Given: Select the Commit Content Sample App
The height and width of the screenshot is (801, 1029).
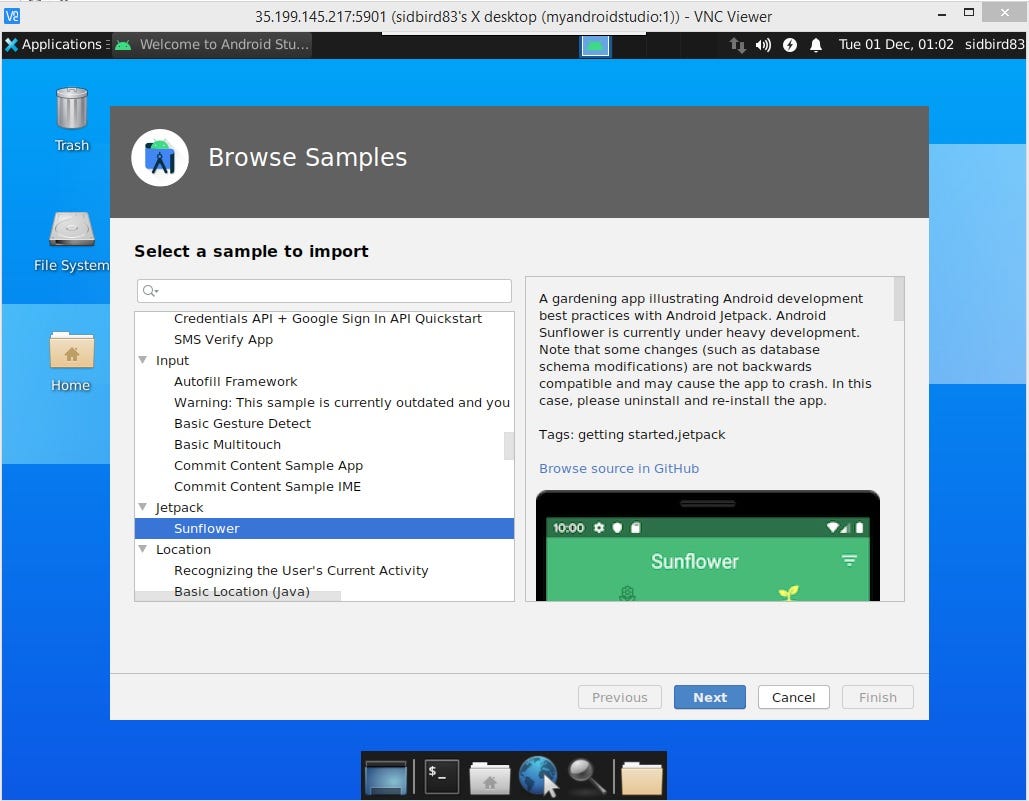Looking at the screenshot, I should click(268, 465).
